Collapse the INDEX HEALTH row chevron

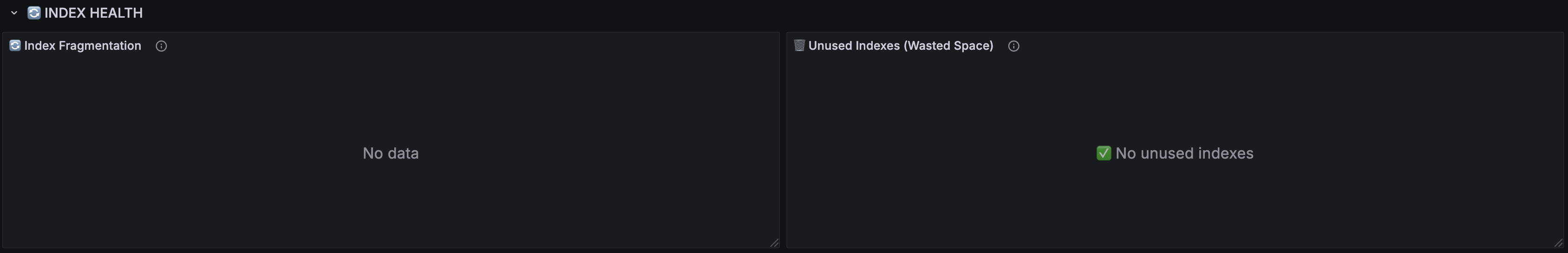(14, 13)
